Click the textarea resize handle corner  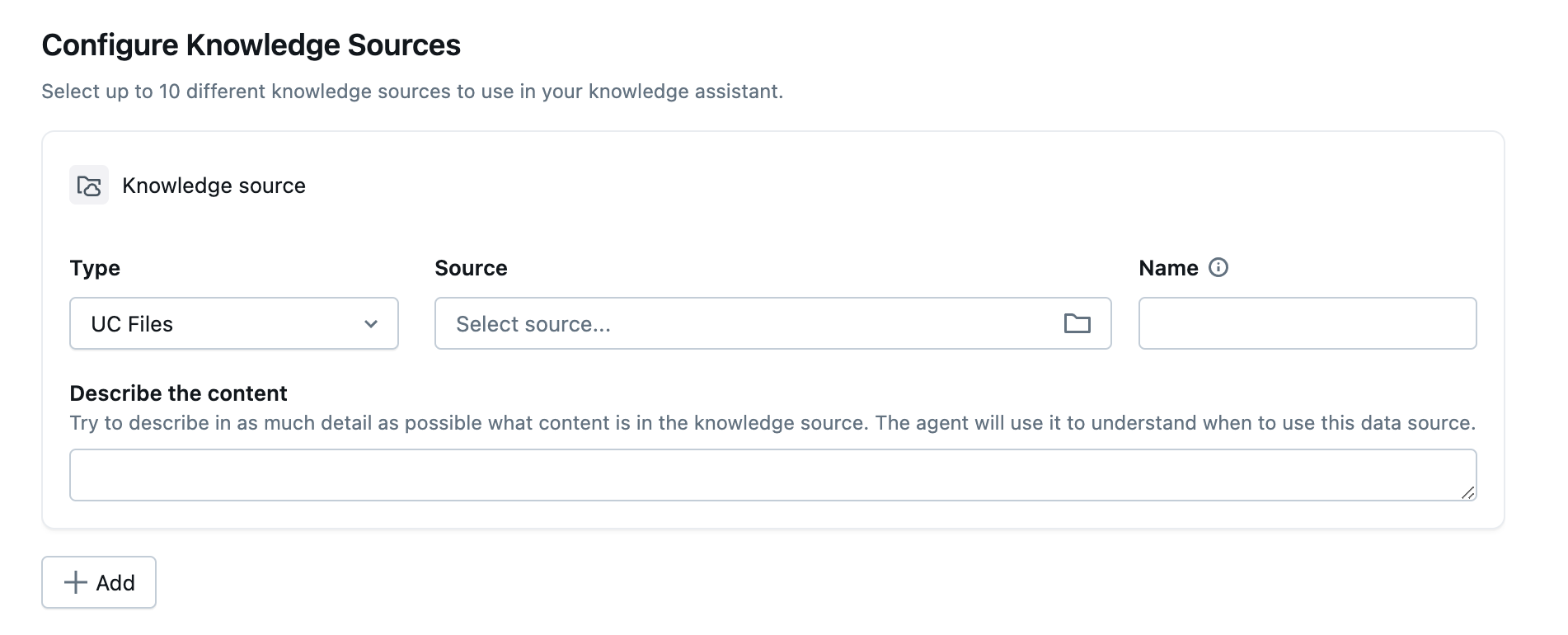point(1467,492)
